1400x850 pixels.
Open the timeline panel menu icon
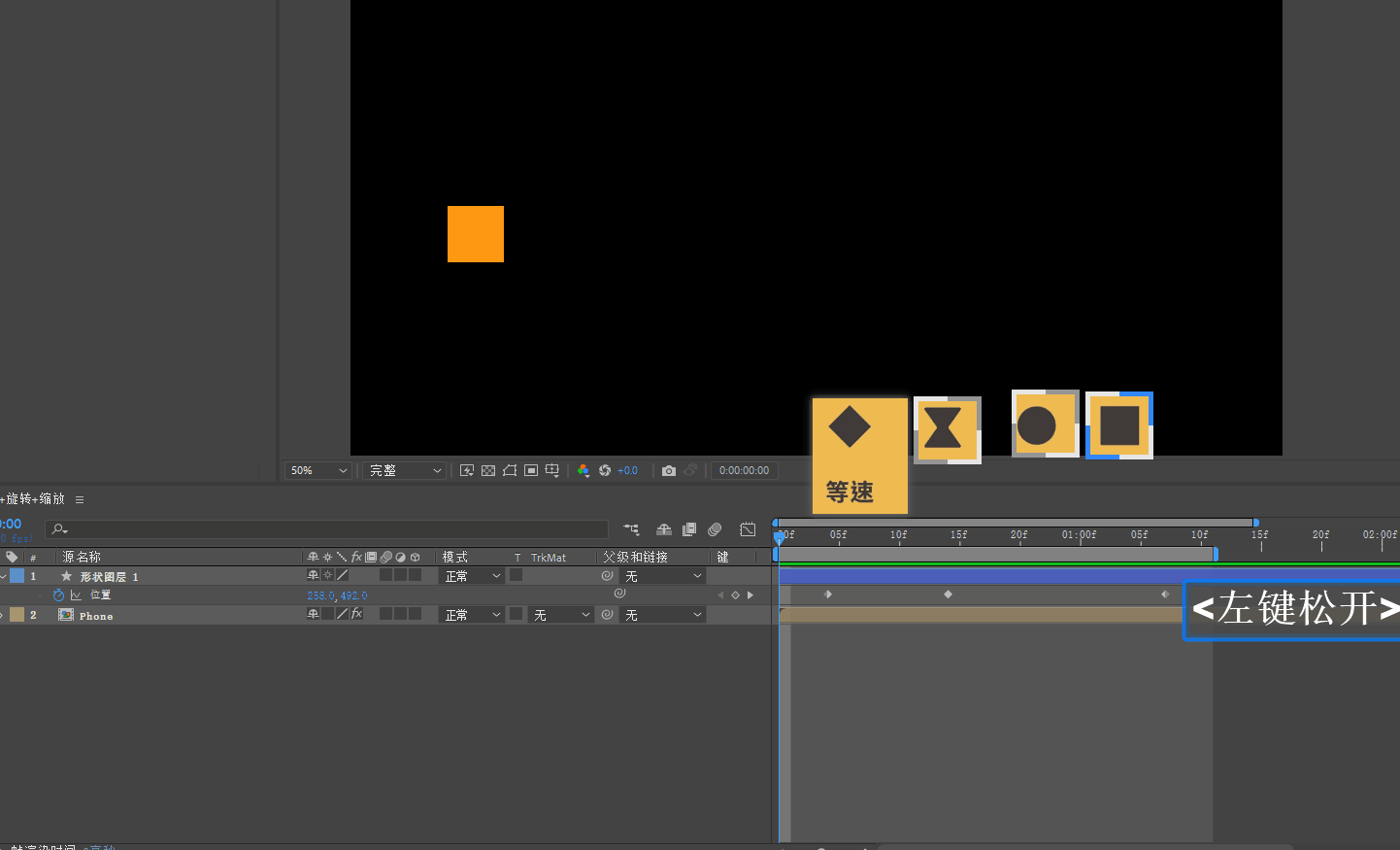pos(80,499)
